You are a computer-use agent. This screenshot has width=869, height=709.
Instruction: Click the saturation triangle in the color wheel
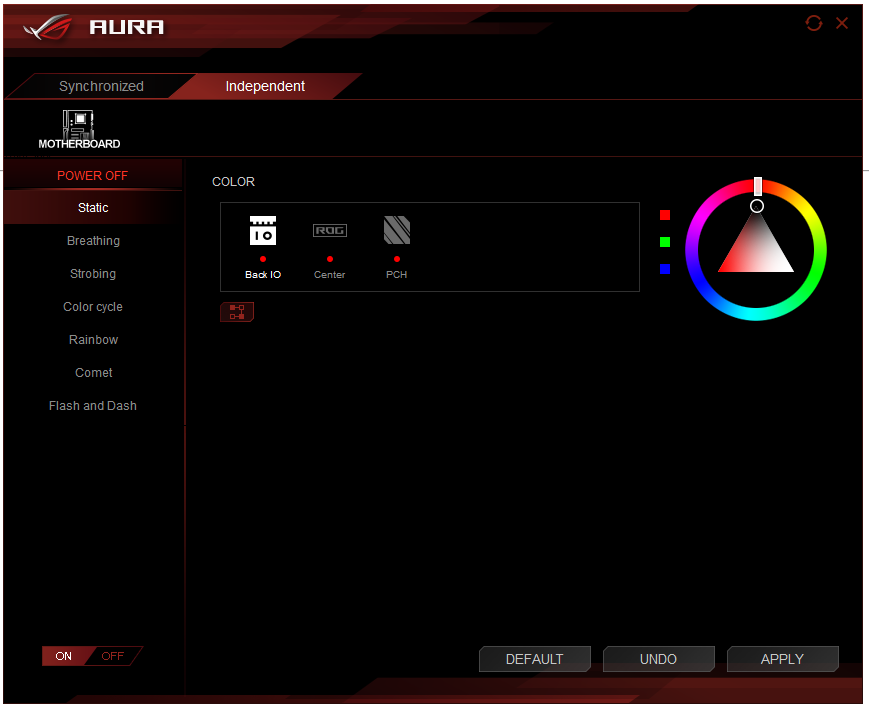756,247
